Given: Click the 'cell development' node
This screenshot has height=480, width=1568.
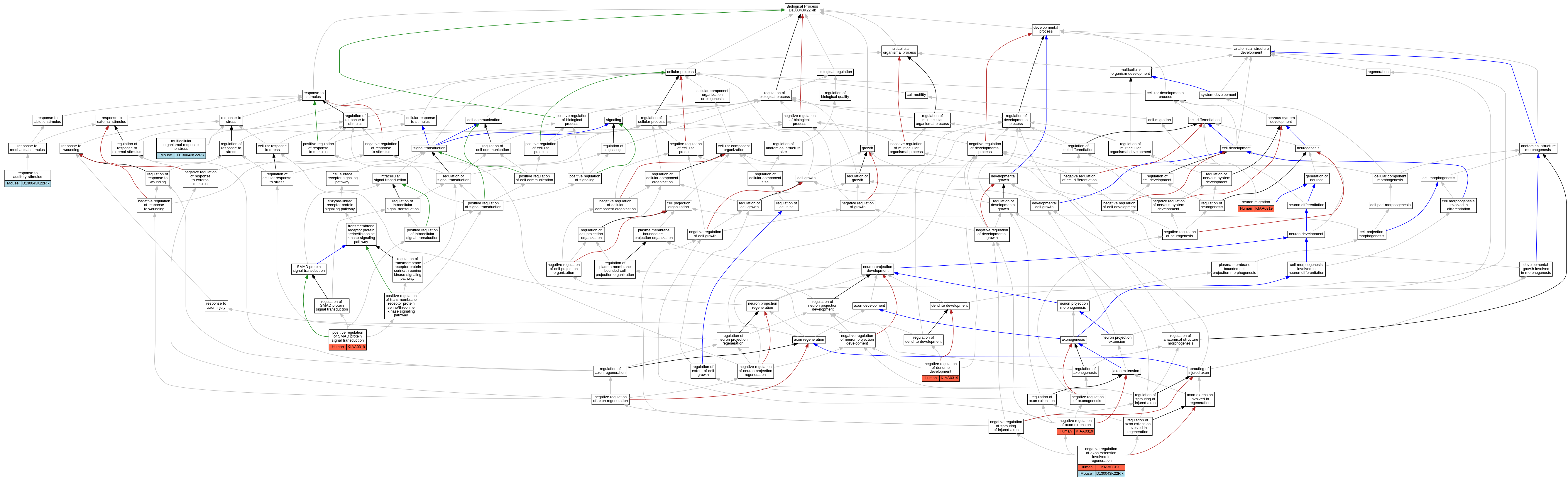Looking at the screenshot, I should [1236, 148].
